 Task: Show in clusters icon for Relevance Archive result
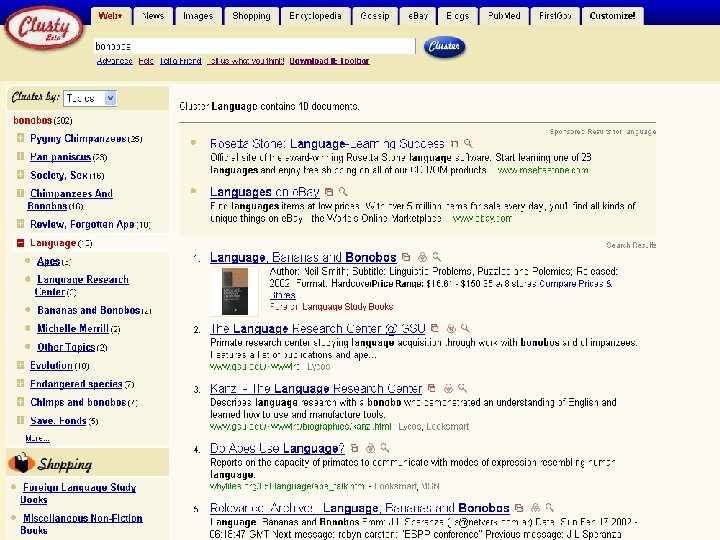[535, 508]
